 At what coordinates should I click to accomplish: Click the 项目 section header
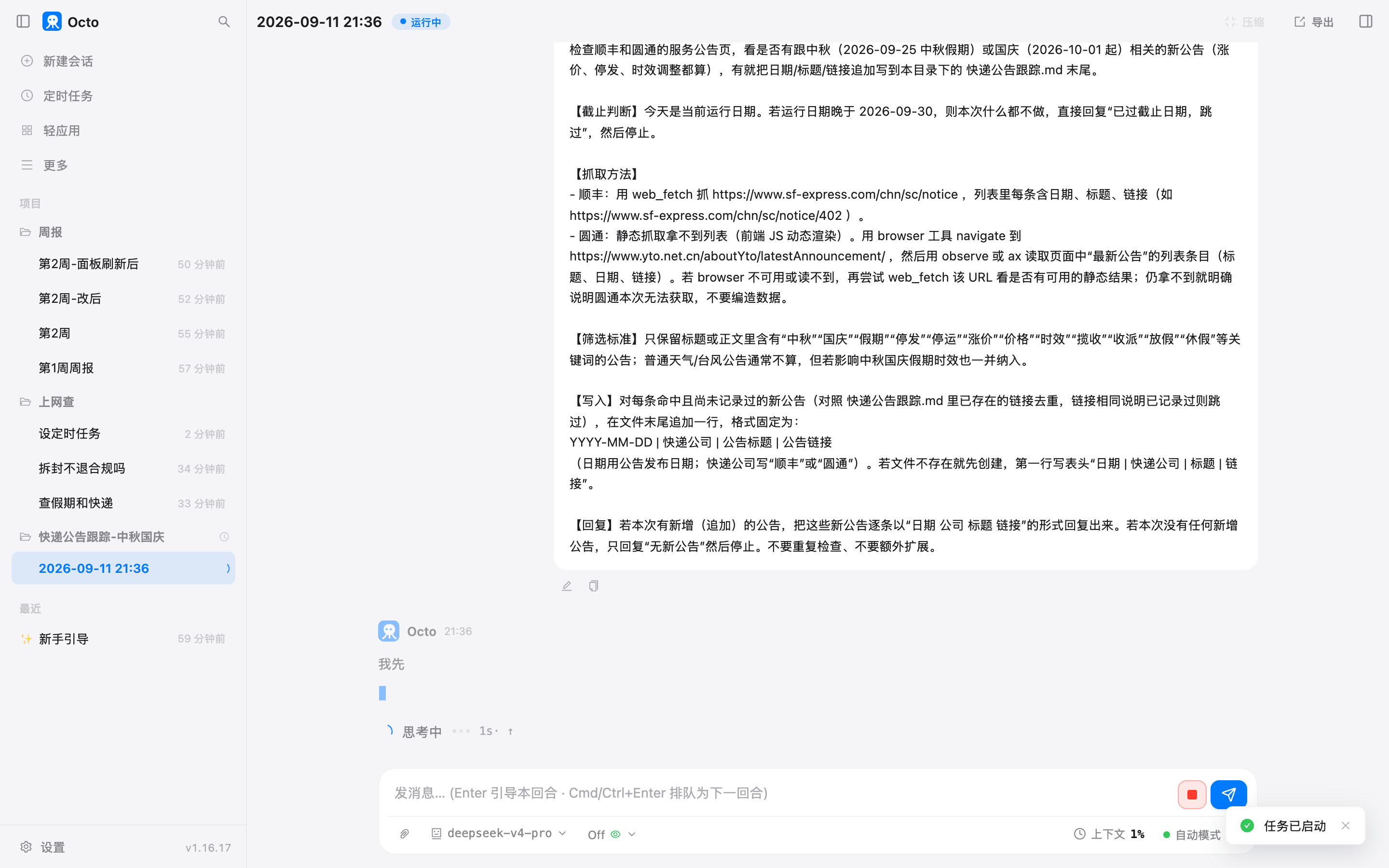point(30,203)
